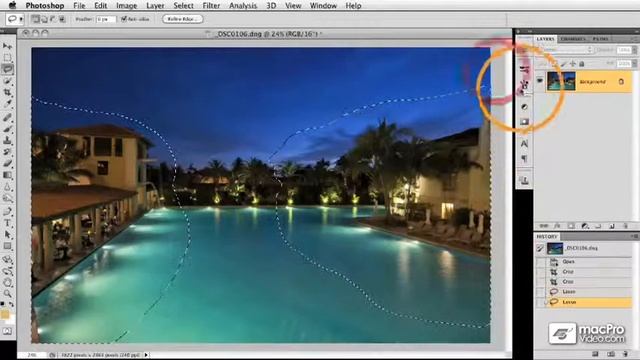Add a layer mask from Layers panel
The image size is (640, 360).
[571, 226]
